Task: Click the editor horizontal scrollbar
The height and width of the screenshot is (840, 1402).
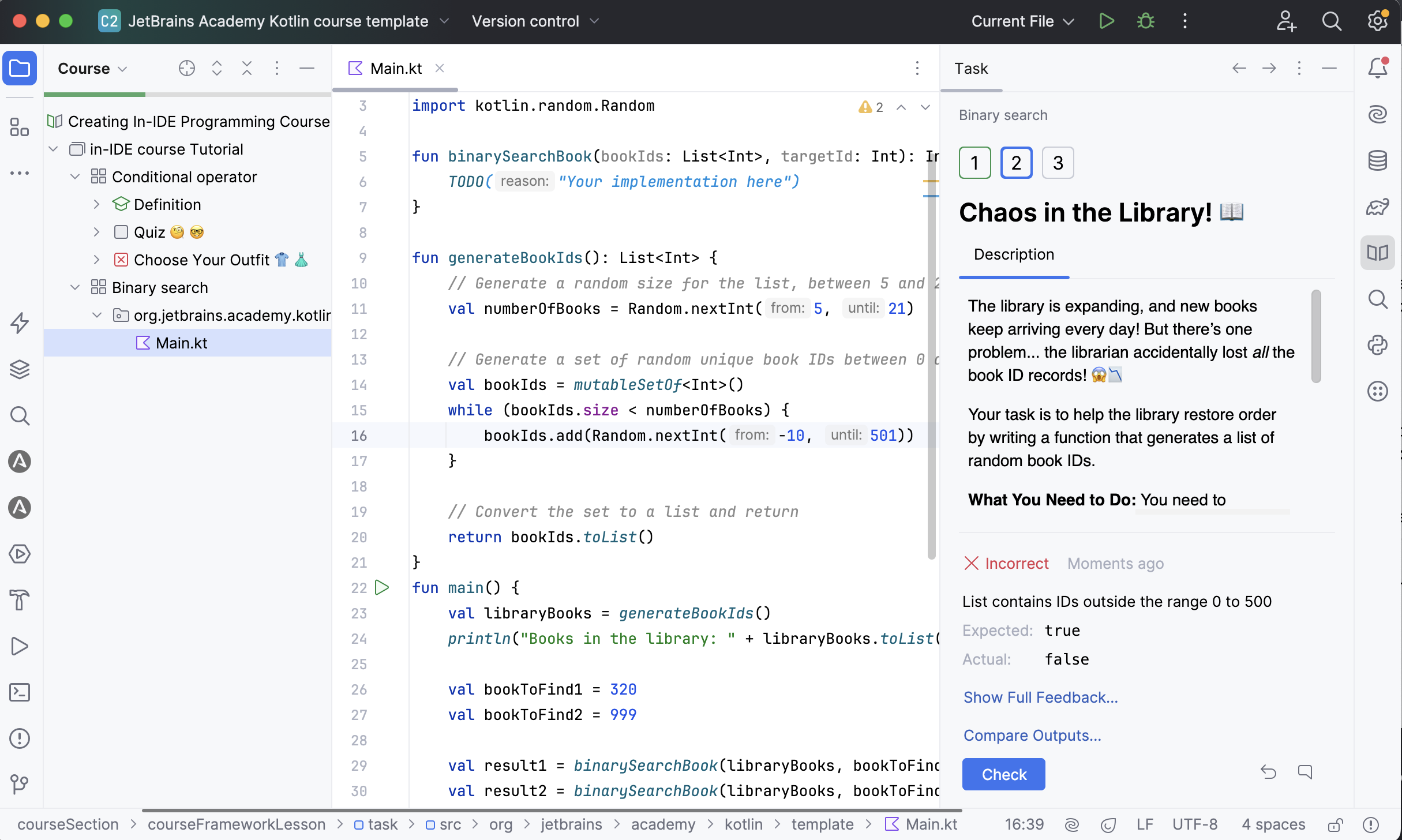Action: click(552, 811)
